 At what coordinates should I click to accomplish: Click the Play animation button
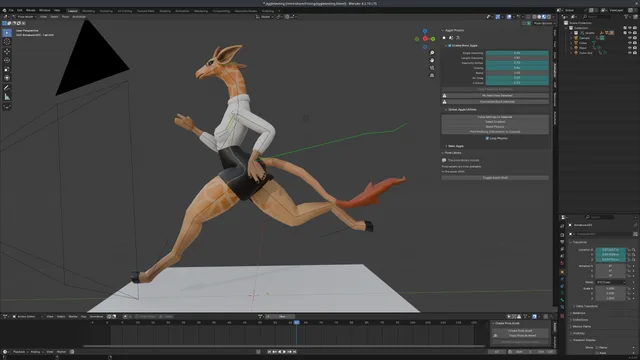[284, 351]
